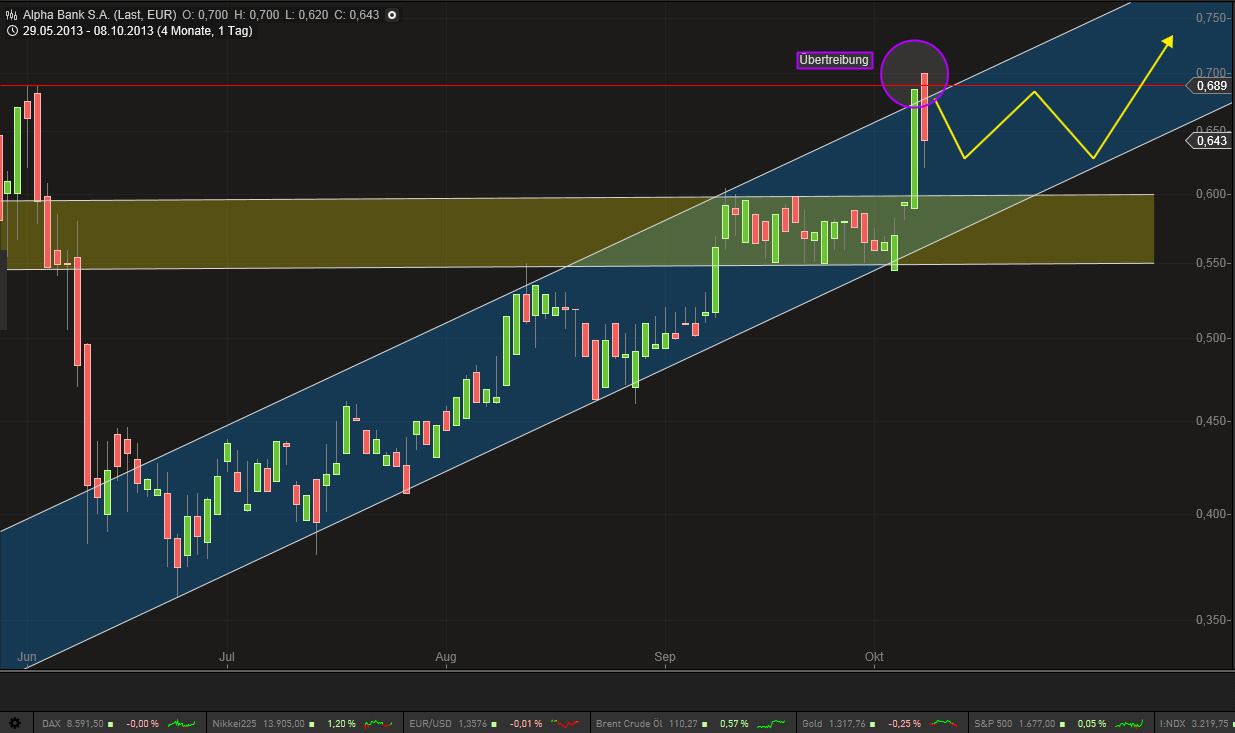Viewport: 1235px width, 733px height.
Task: Toggle the round indicator button after OHLC values
Action: click(x=391, y=15)
